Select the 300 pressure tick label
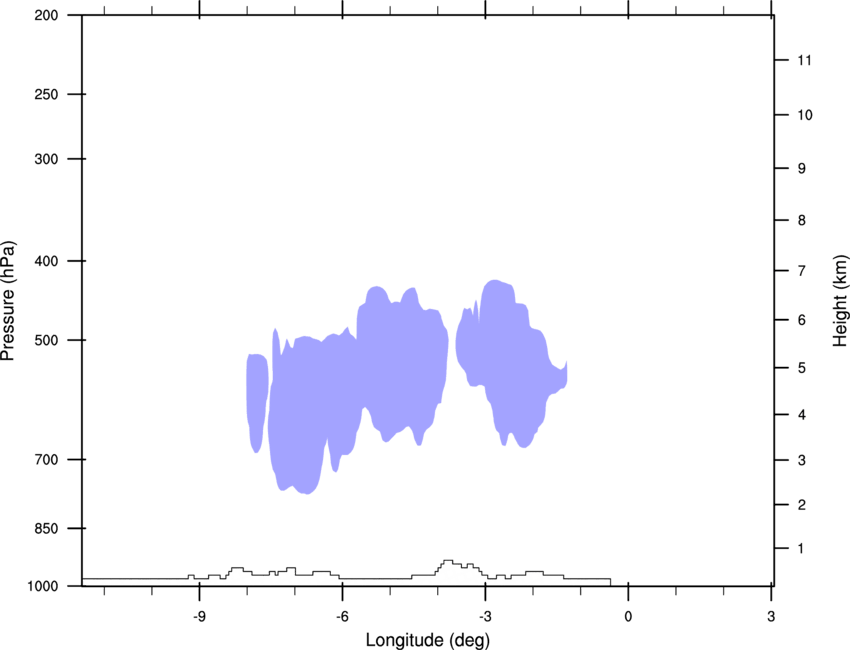 tap(46, 159)
